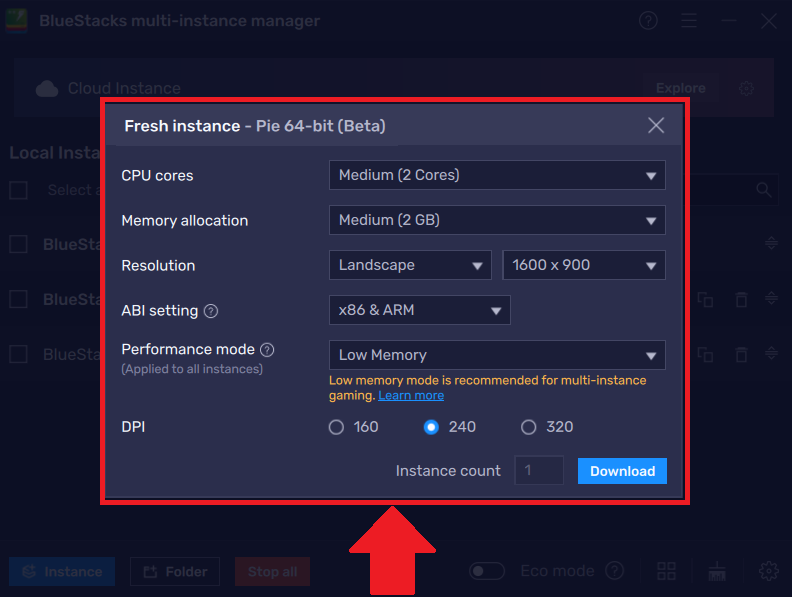Click the search icon in instance list
Image resolution: width=792 pixels, height=597 pixels.
764,190
